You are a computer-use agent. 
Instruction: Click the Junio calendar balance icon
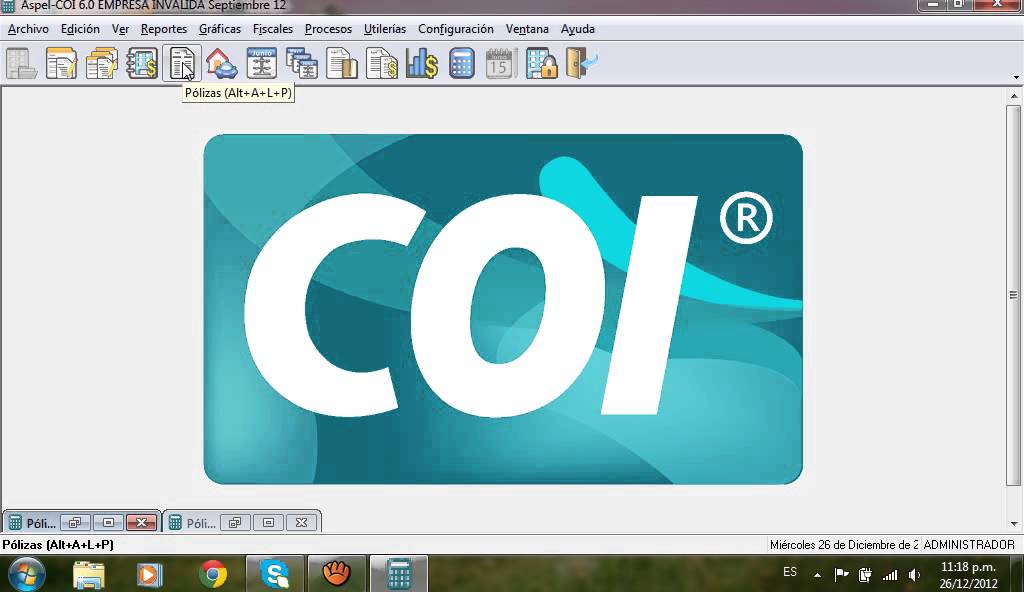pyautogui.click(x=261, y=63)
